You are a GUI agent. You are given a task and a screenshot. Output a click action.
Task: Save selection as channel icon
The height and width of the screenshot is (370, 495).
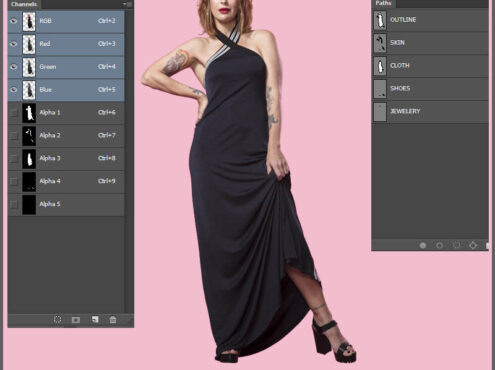point(76,320)
